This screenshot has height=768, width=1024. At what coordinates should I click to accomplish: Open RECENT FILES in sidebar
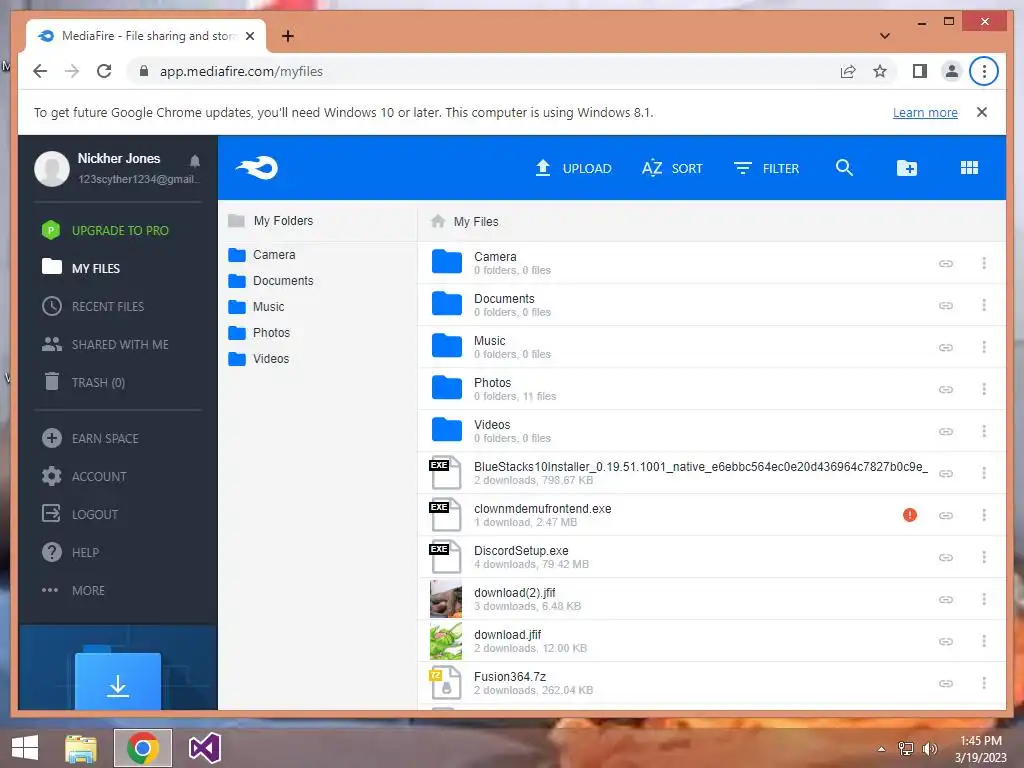click(93, 306)
